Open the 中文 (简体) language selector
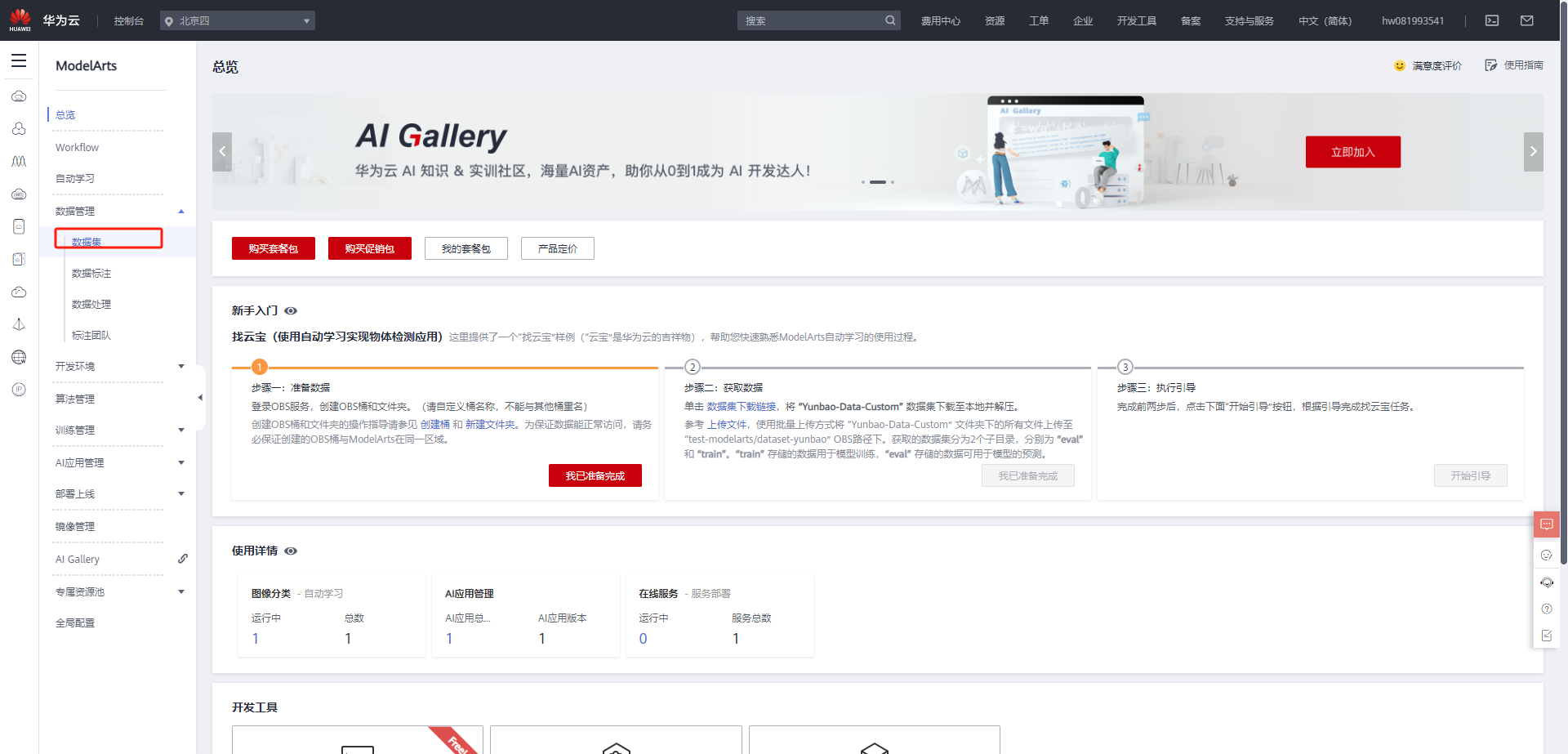 1325,21
